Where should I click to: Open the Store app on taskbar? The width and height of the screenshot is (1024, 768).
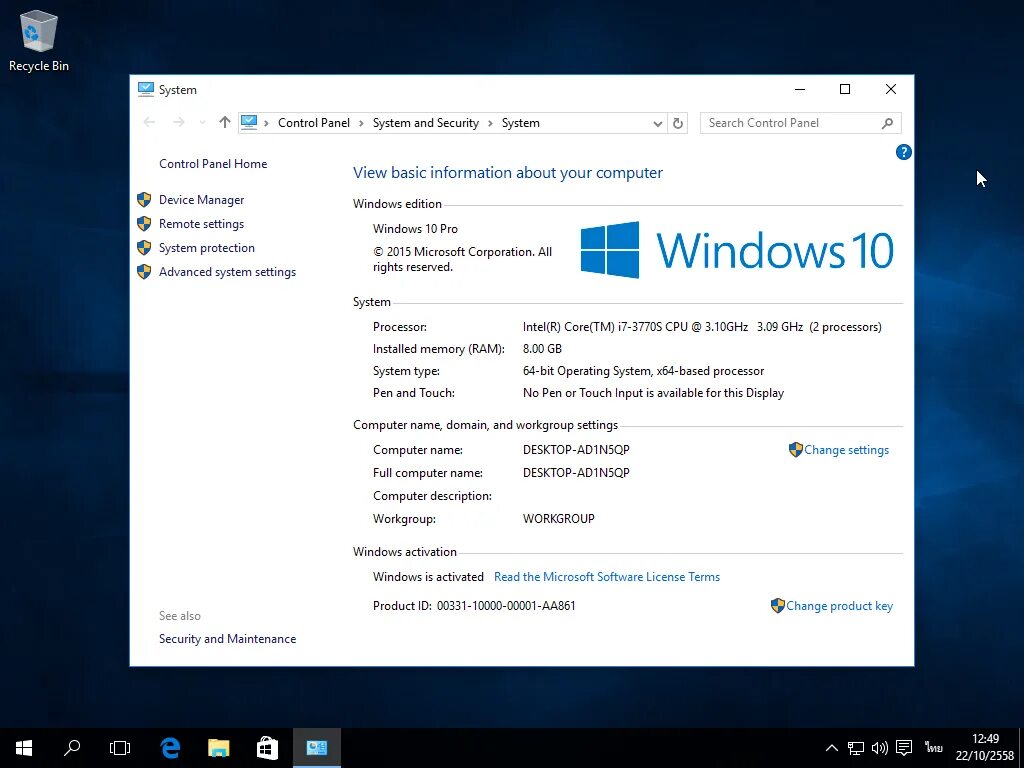pos(267,748)
